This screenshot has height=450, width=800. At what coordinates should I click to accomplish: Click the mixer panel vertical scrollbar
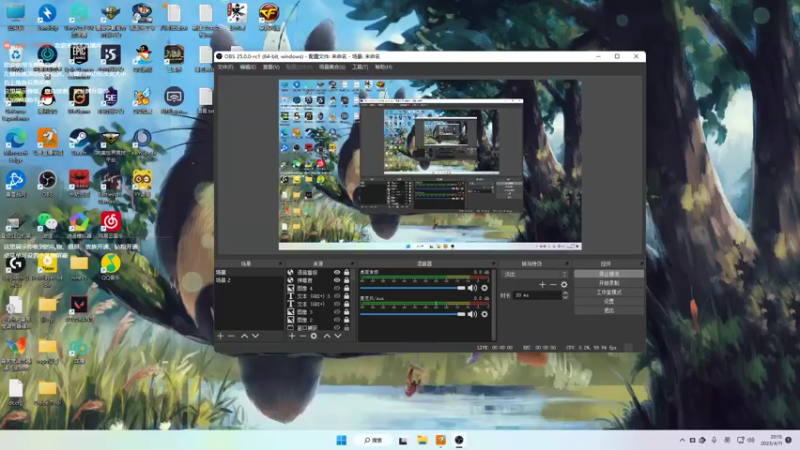point(493,305)
